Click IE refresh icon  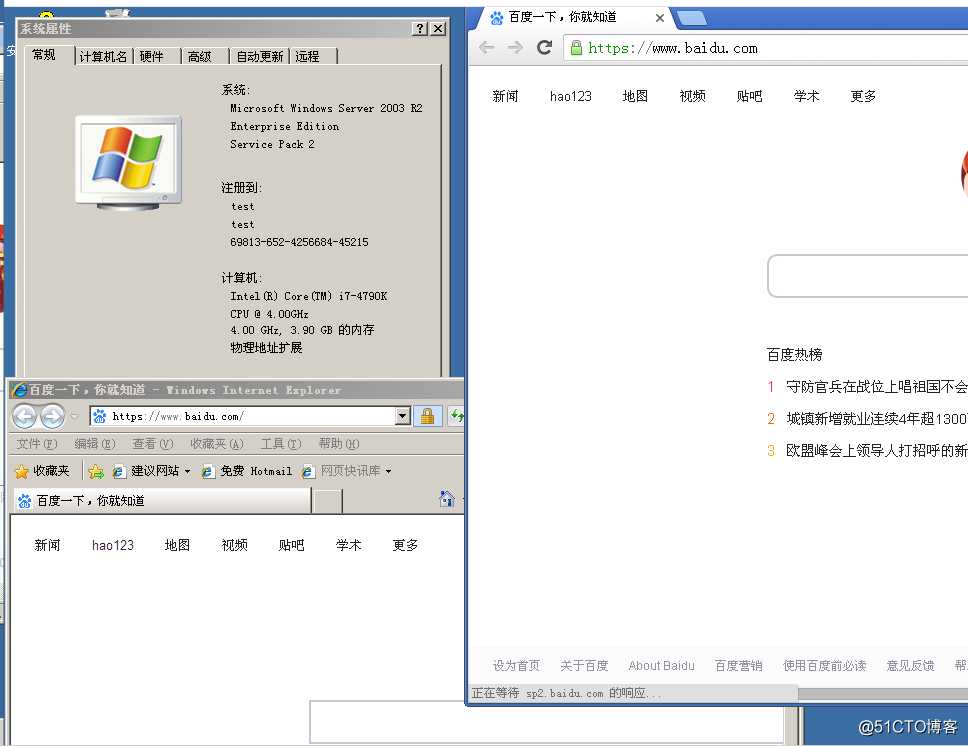(x=456, y=416)
